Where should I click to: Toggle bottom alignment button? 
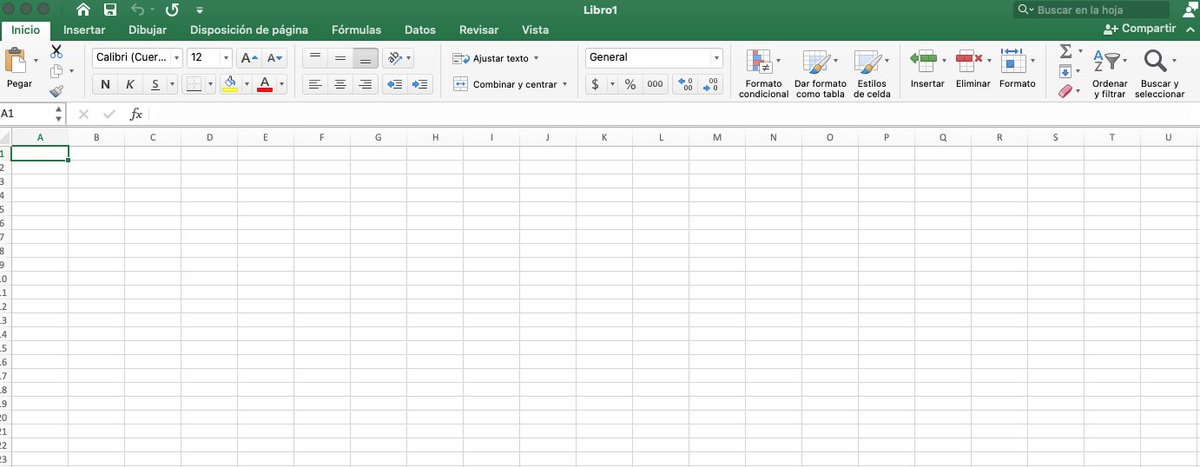click(x=366, y=58)
